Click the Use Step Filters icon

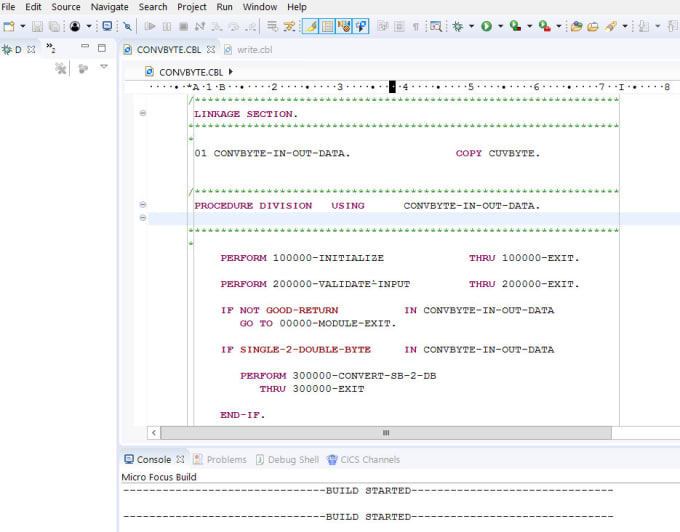click(289, 26)
